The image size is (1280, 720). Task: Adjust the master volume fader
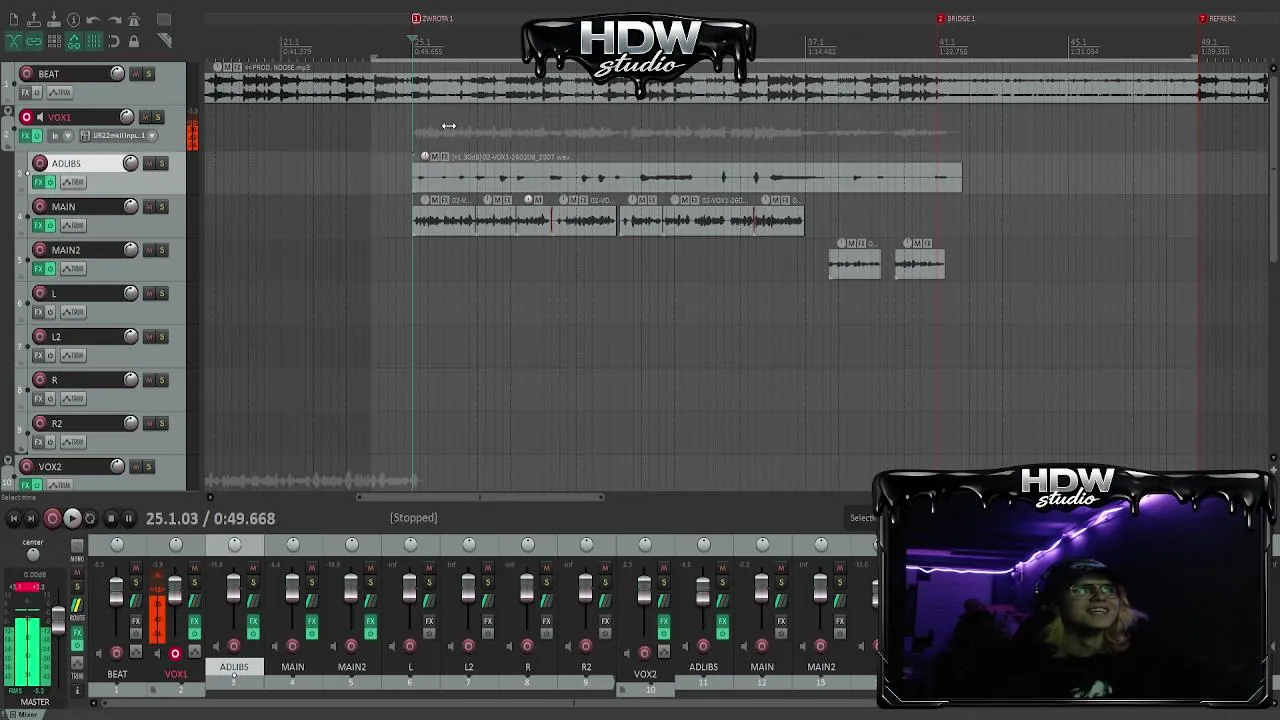point(58,620)
